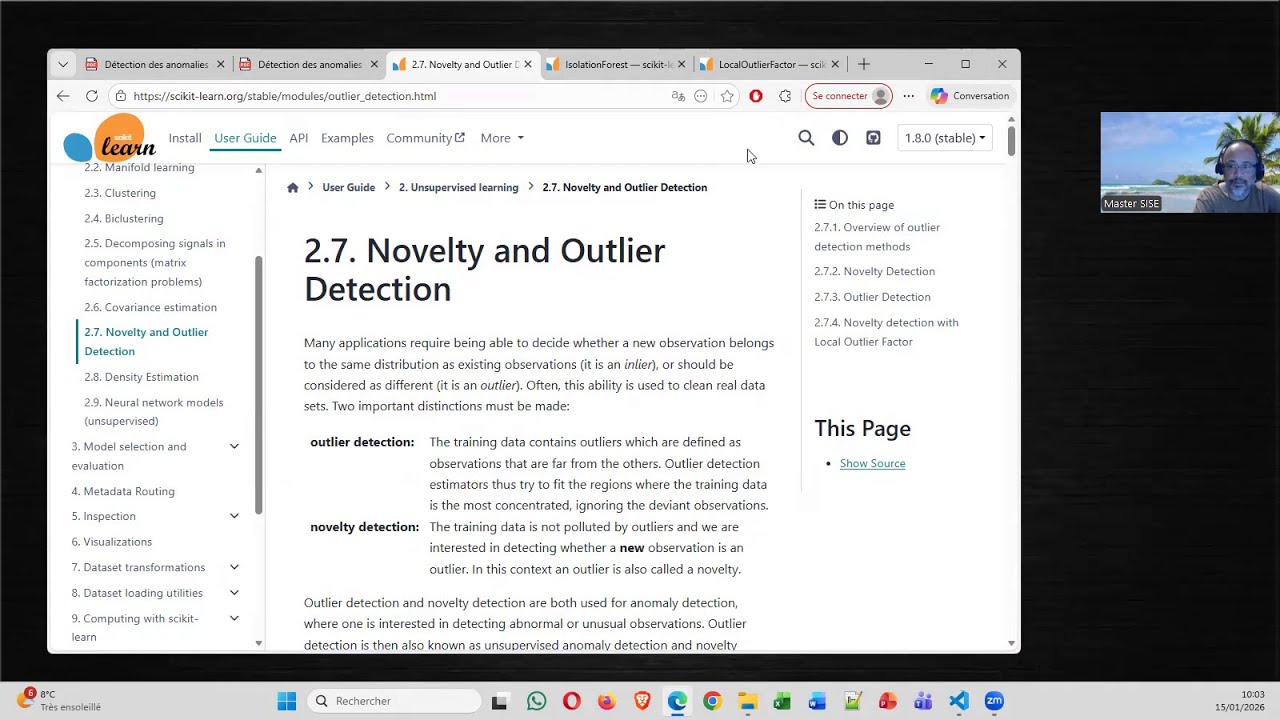Screen dimensions: 1280x720
Task: Toggle the light/dark theme switcher
Action: coord(840,138)
